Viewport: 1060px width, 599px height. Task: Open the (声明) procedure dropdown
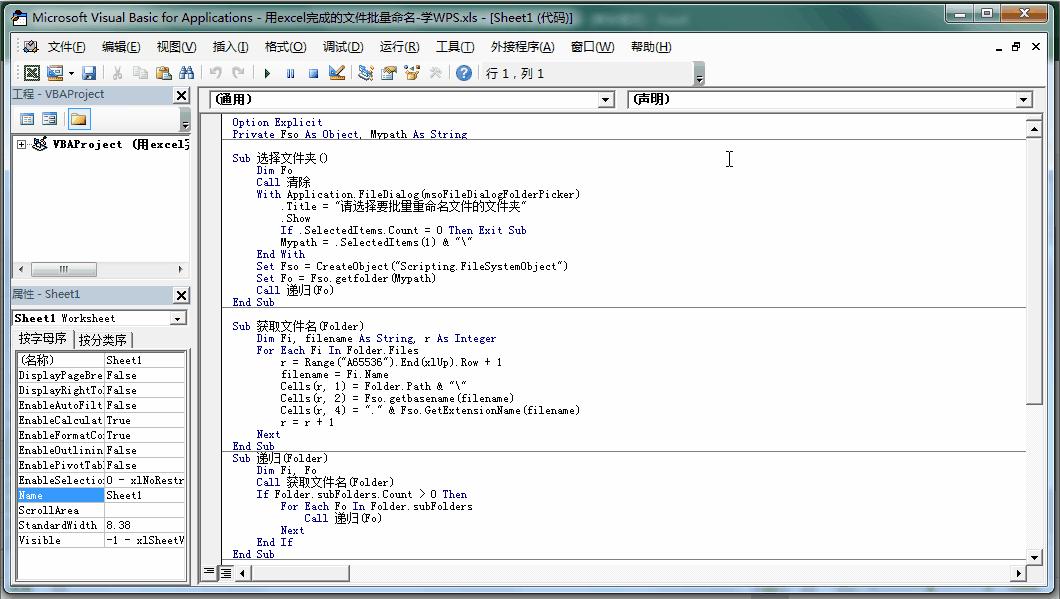(x=1023, y=100)
